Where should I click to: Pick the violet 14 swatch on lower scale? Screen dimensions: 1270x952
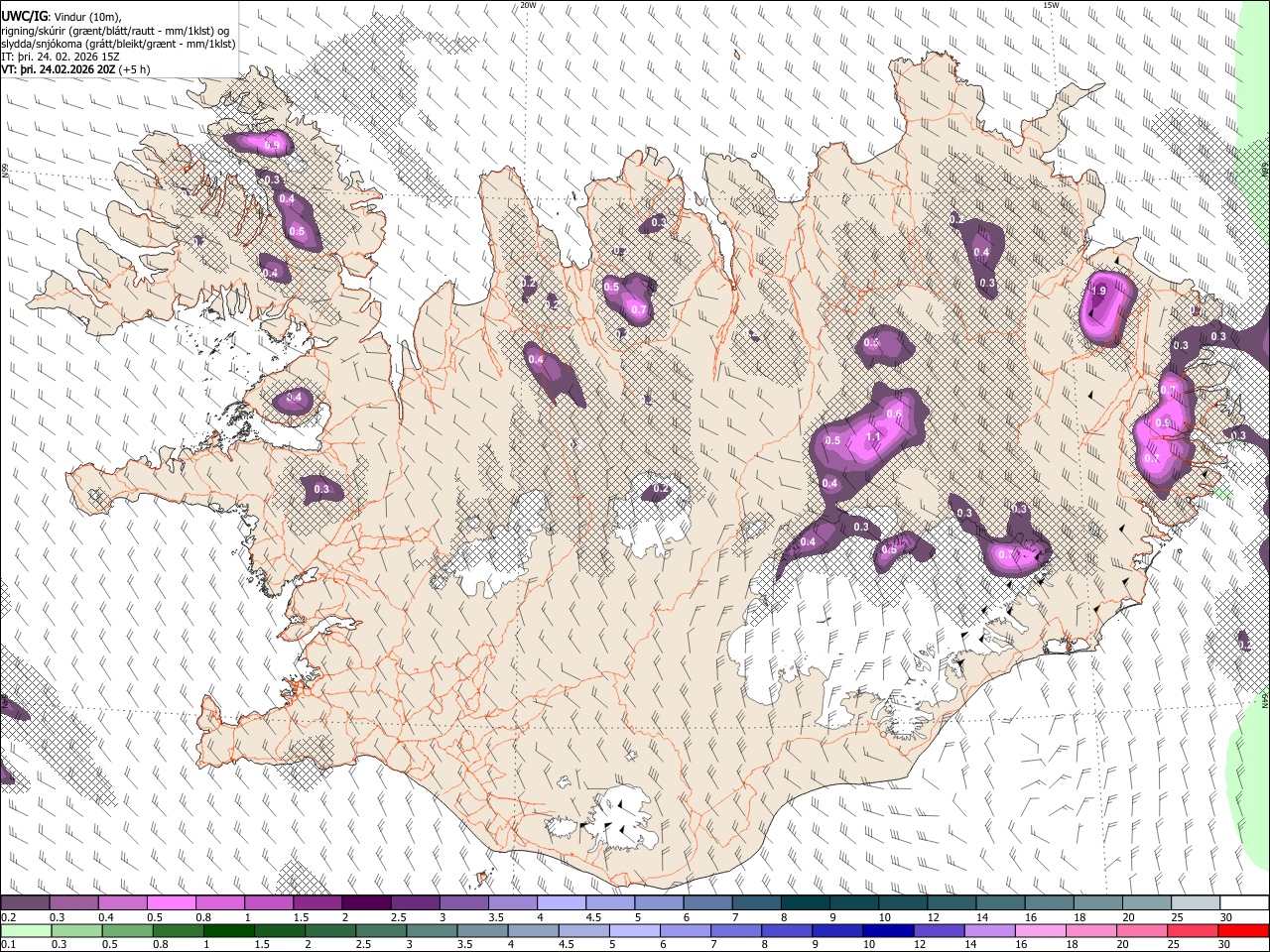[x=988, y=931]
